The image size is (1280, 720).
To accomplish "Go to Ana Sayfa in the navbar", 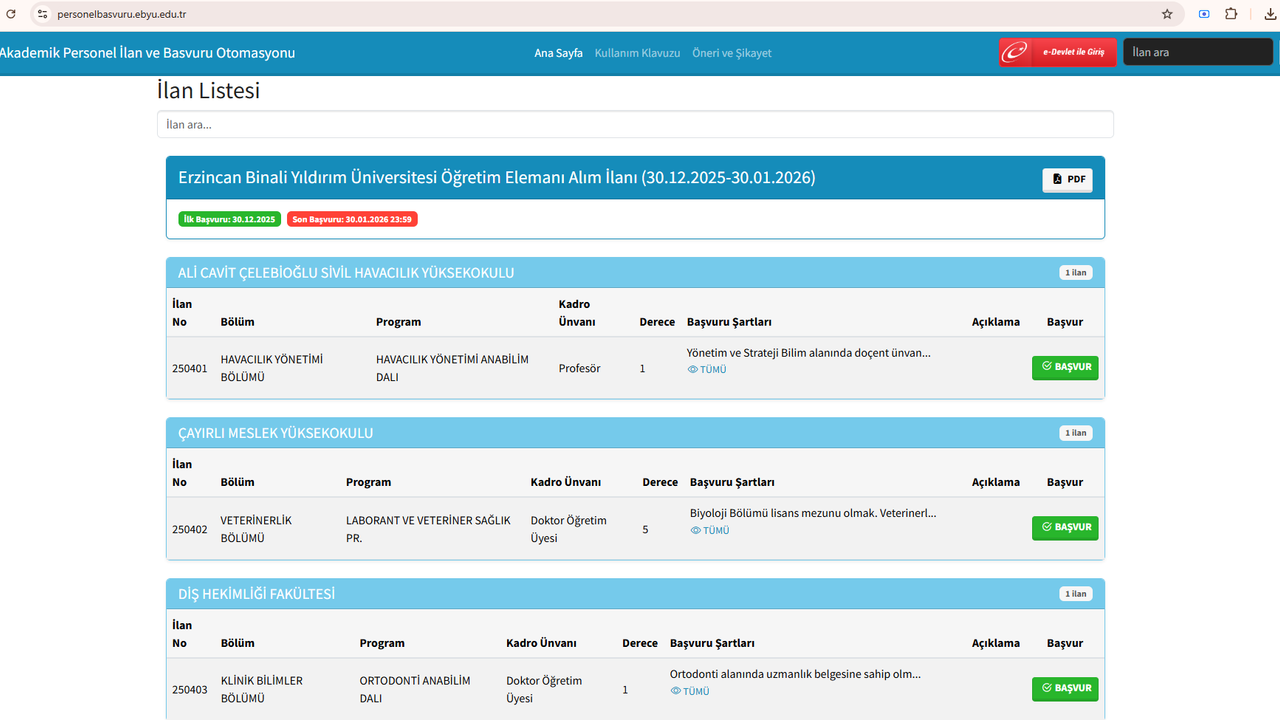I will (x=558, y=53).
